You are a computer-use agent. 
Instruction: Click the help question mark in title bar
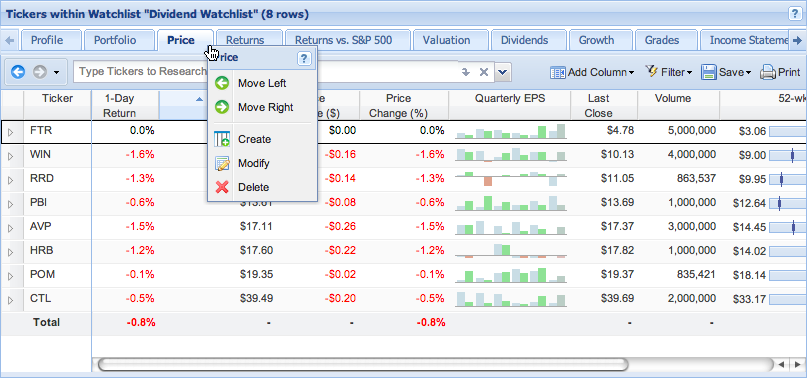[795, 14]
